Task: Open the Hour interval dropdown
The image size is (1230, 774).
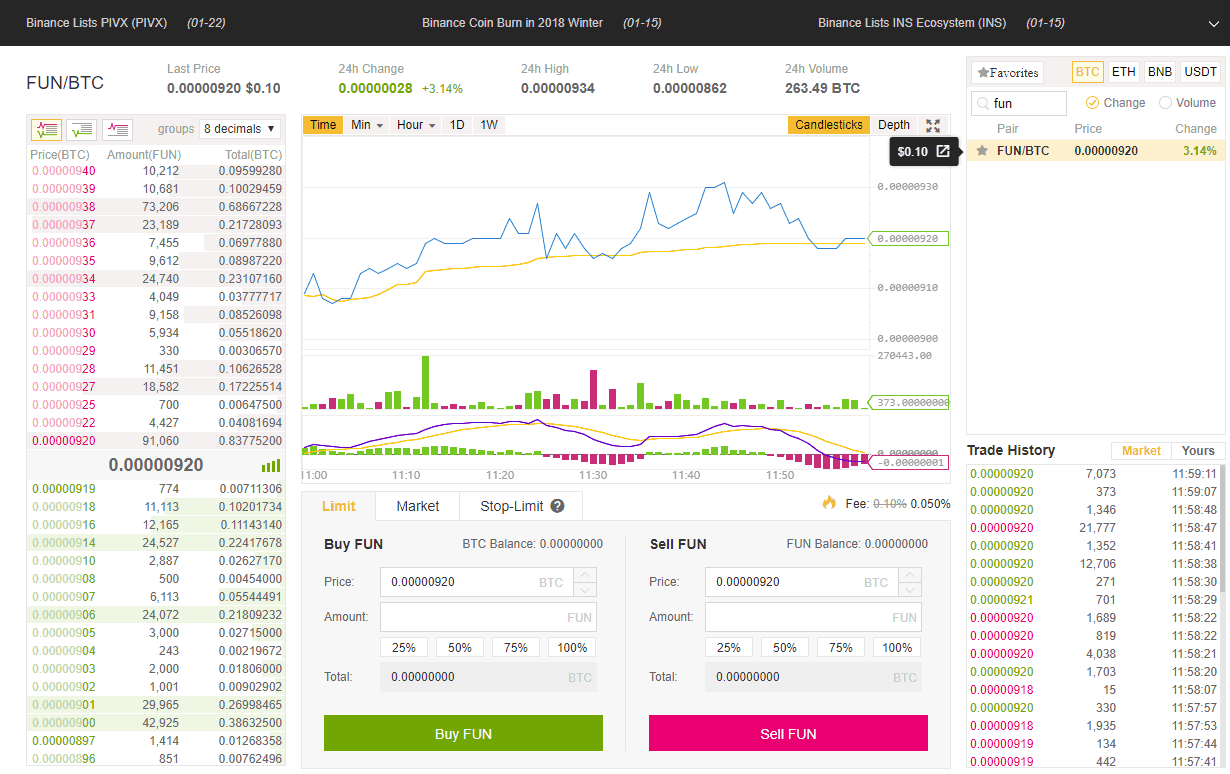Action: [416, 125]
